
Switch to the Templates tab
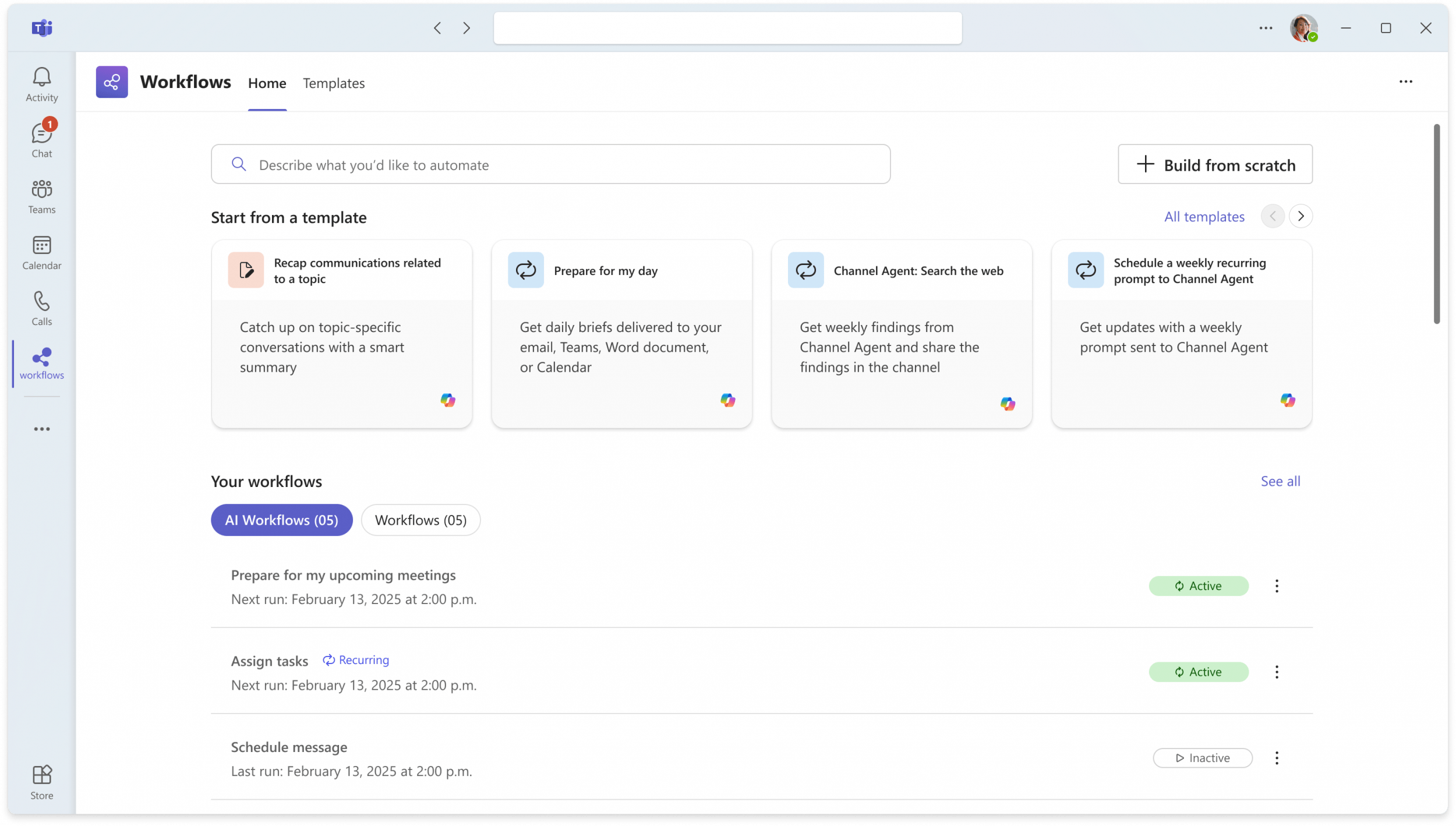click(x=334, y=83)
